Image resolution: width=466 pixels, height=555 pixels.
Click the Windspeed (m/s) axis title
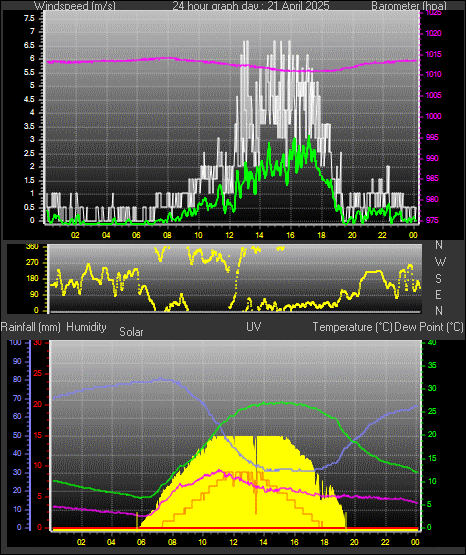click(x=75, y=6)
